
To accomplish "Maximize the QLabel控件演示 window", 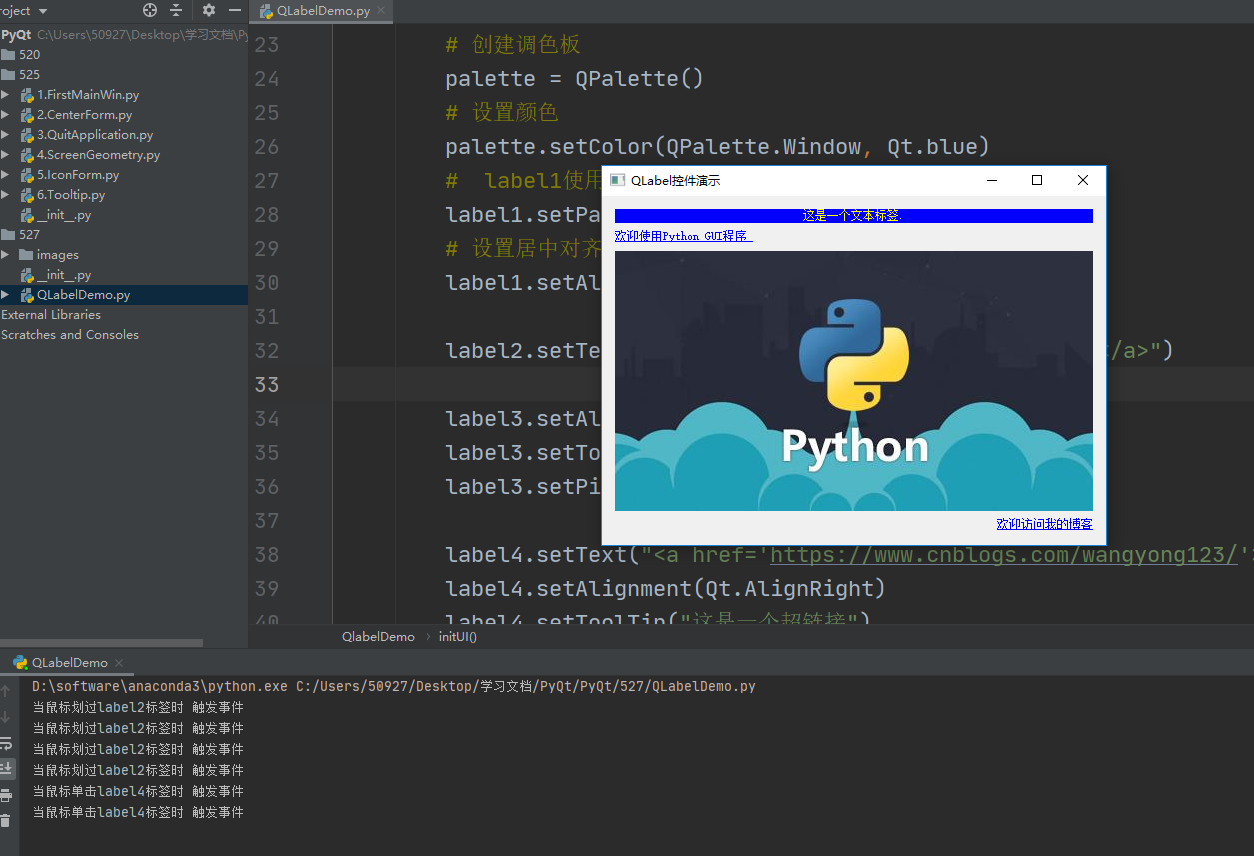I will [x=1037, y=180].
